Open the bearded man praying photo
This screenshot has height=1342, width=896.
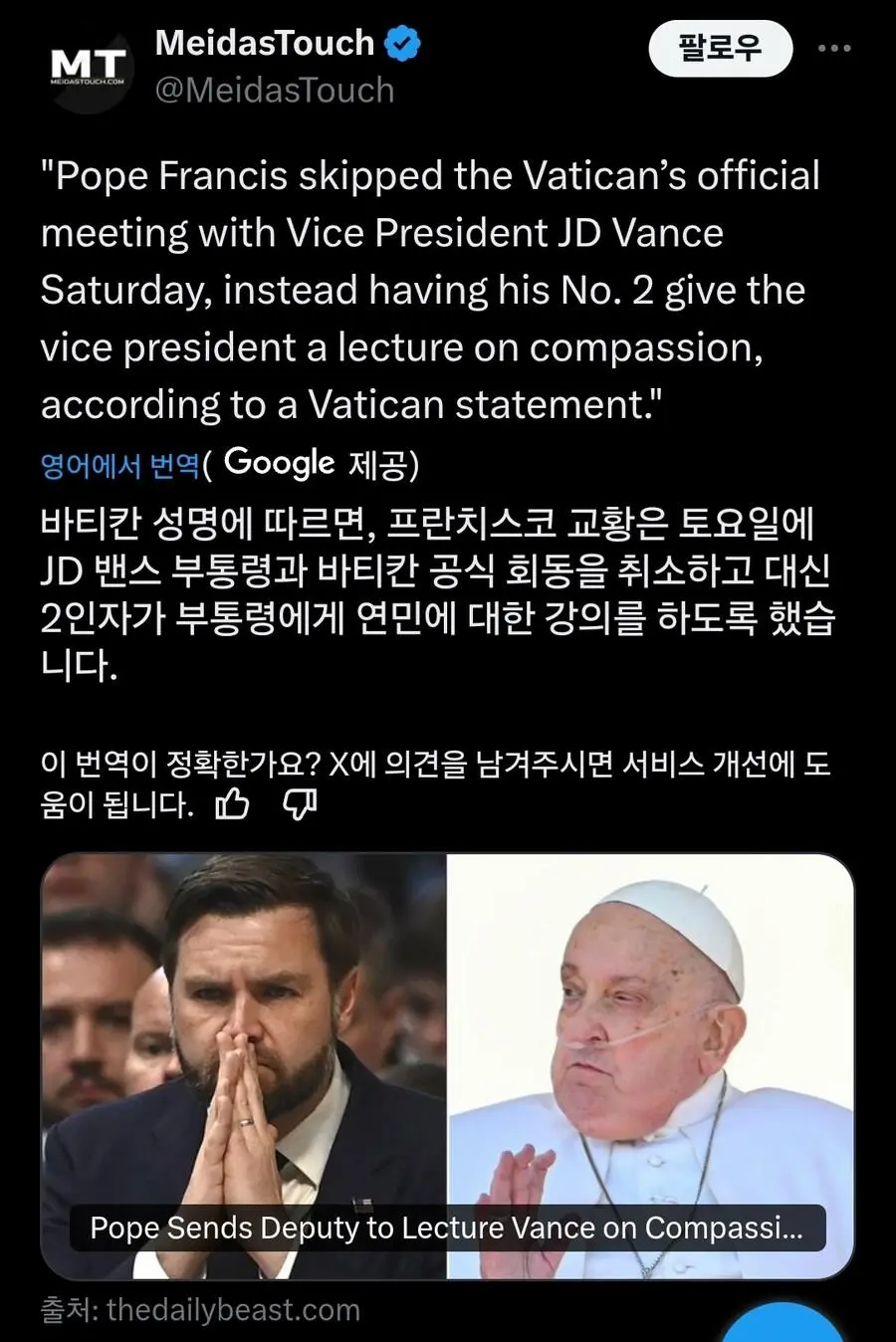coord(244,1065)
